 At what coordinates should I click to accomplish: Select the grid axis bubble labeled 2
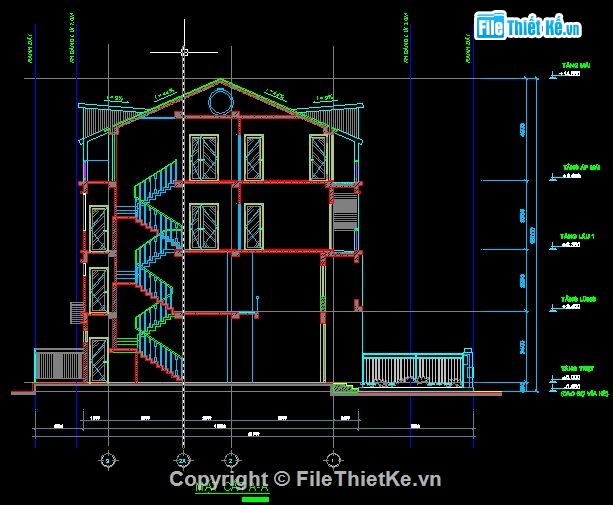[x=231, y=460]
